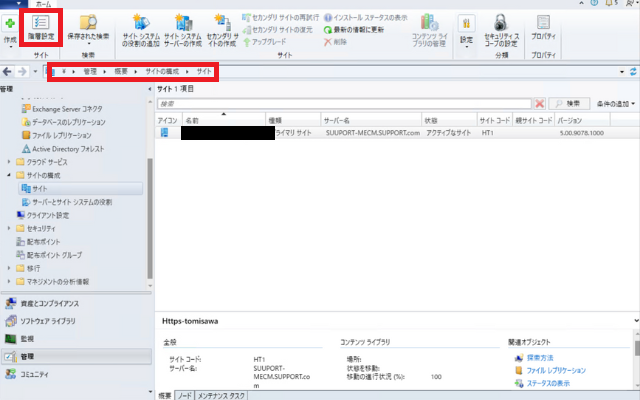Expand the クラウド サービス tree node
The image size is (640, 400).
coord(10,161)
